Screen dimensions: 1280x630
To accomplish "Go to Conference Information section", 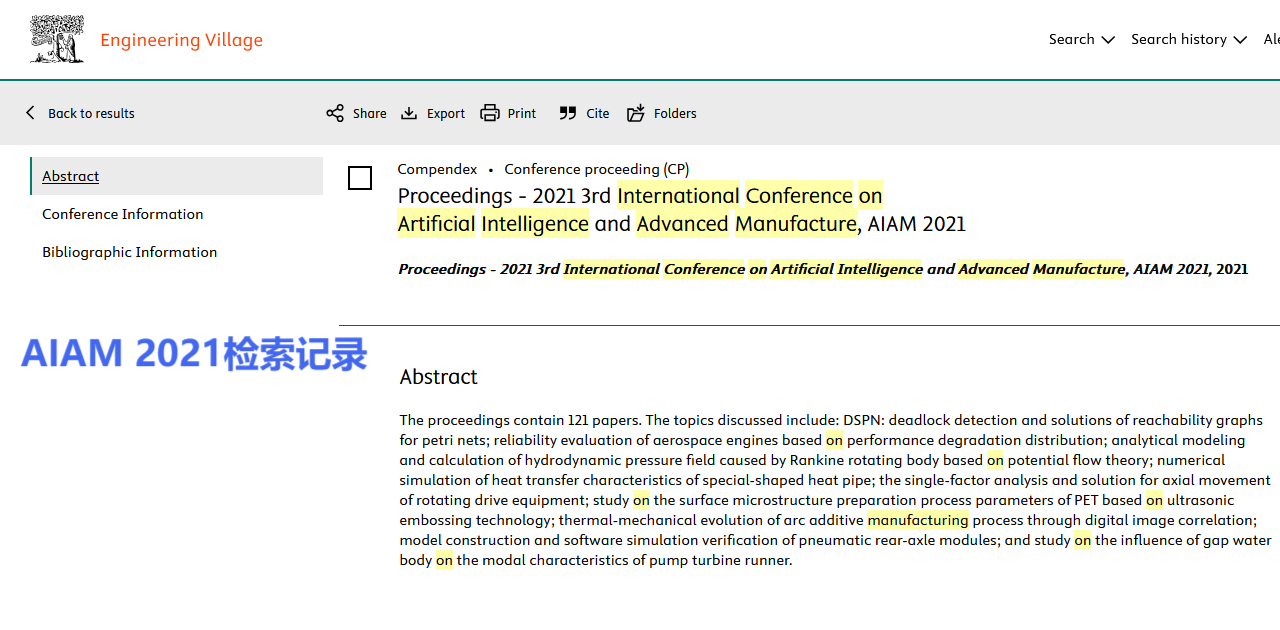I will [122, 214].
